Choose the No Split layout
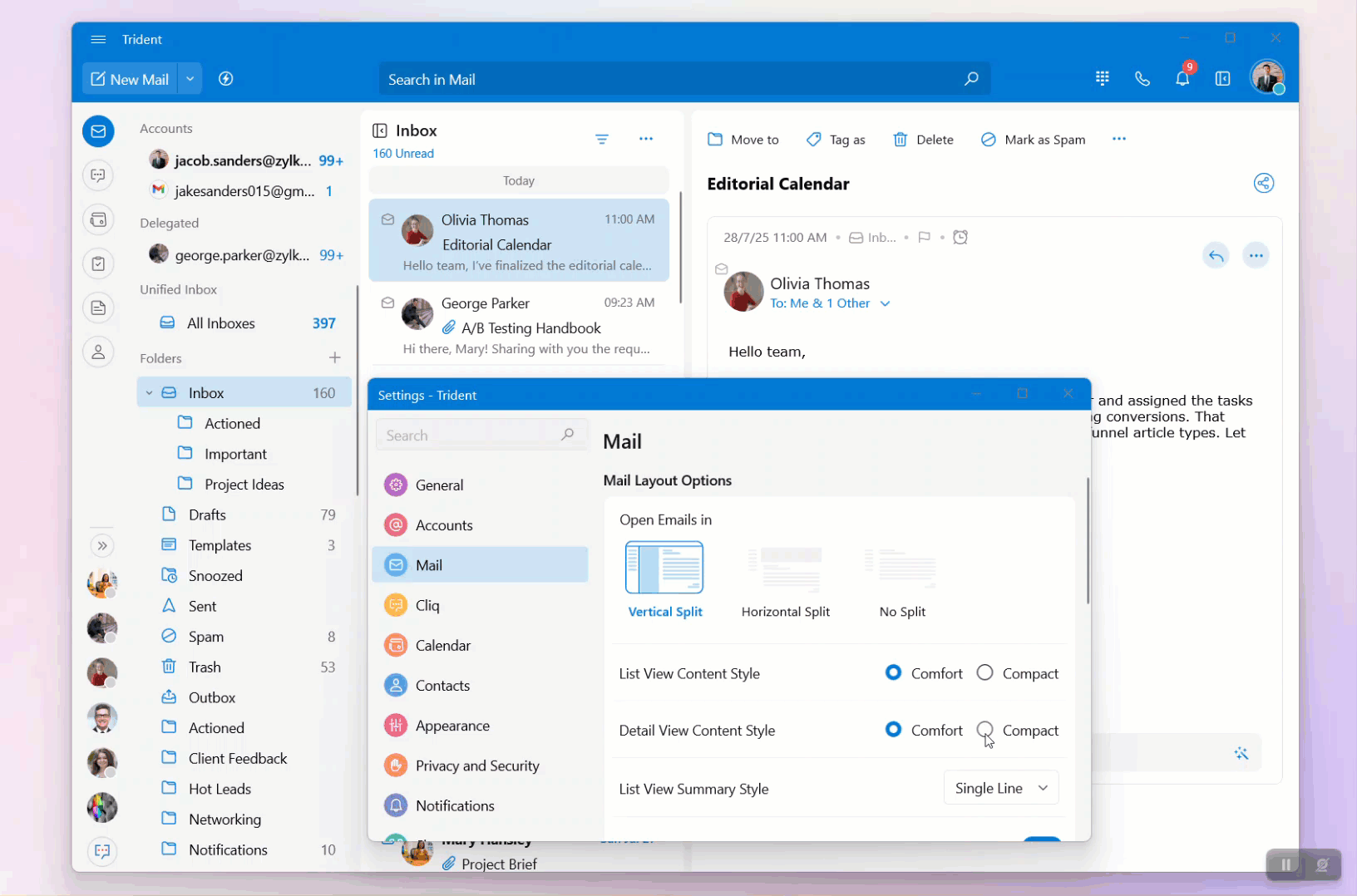The image size is (1357, 896). click(902, 580)
